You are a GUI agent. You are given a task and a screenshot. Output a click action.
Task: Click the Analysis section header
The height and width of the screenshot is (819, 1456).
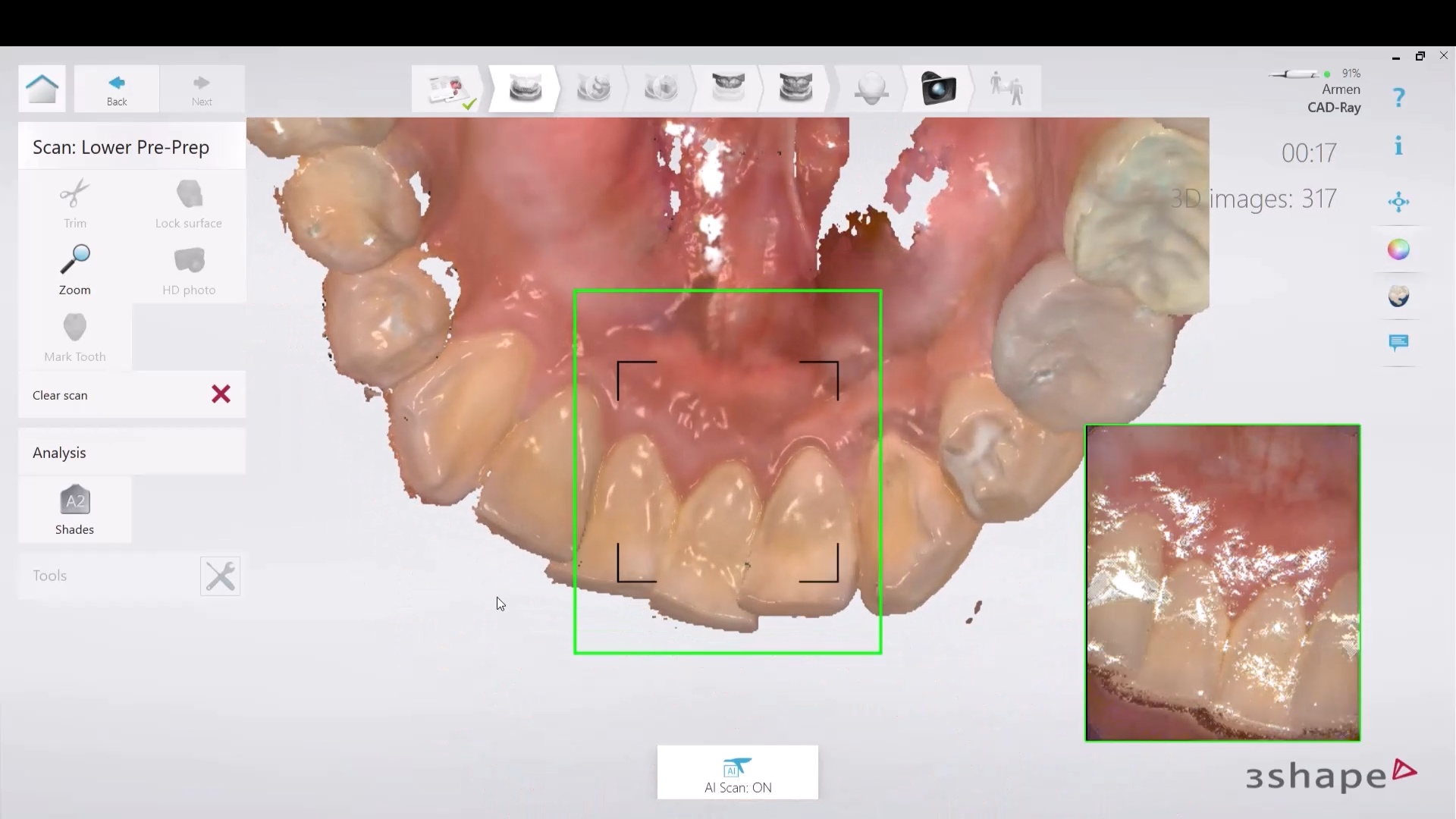[x=132, y=453]
